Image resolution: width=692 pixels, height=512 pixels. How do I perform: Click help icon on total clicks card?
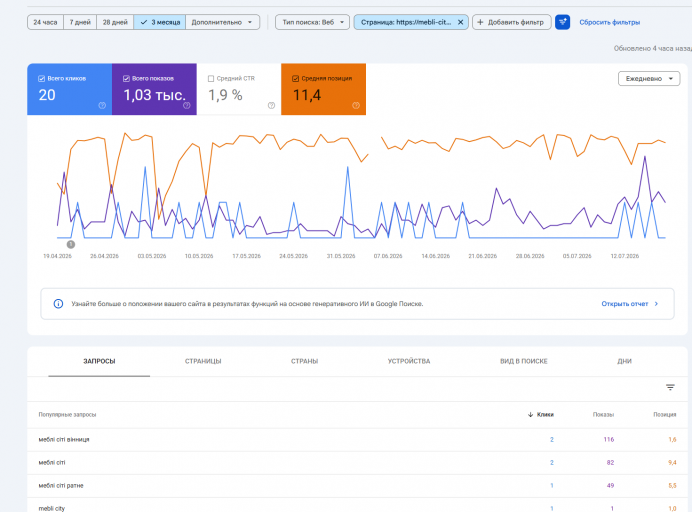pos(102,105)
